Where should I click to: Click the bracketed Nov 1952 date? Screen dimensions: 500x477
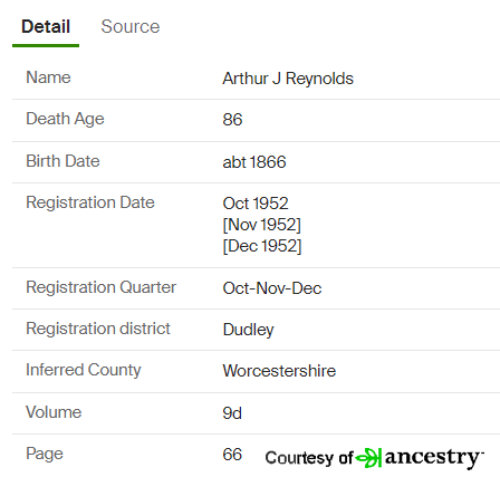point(262,225)
